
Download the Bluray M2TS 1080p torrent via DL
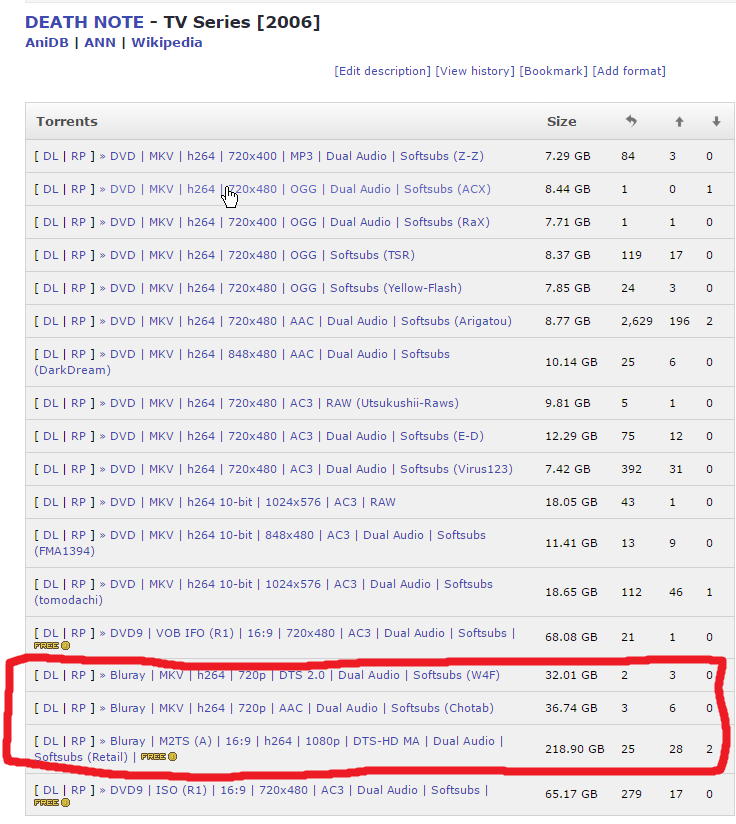point(50,741)
